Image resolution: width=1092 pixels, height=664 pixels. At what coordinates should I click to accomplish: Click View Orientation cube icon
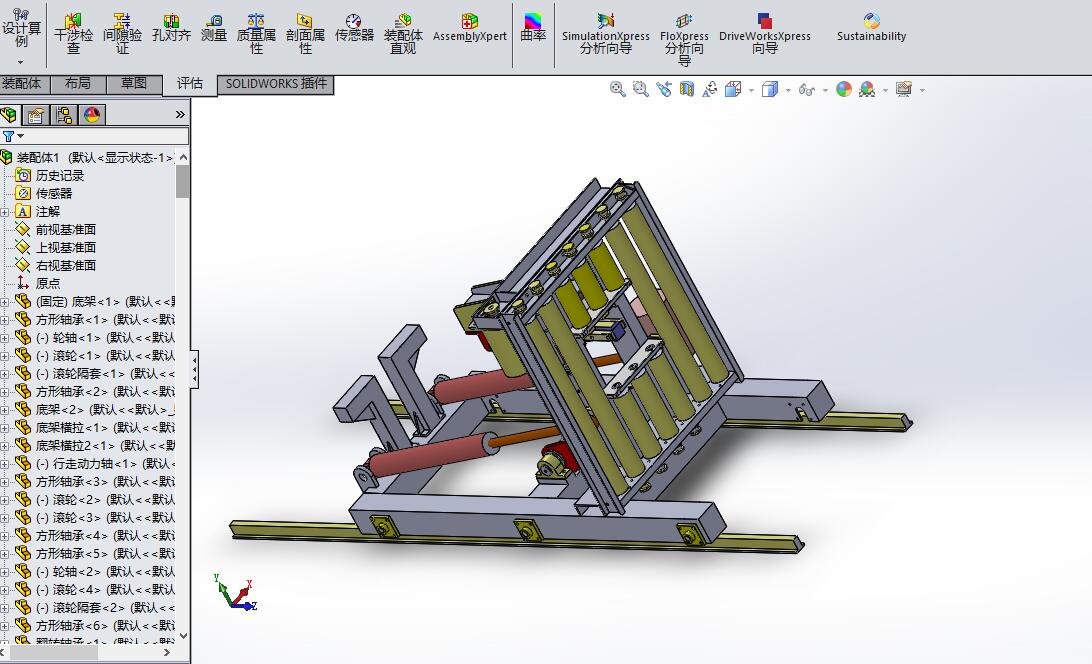tap(733, 89)
